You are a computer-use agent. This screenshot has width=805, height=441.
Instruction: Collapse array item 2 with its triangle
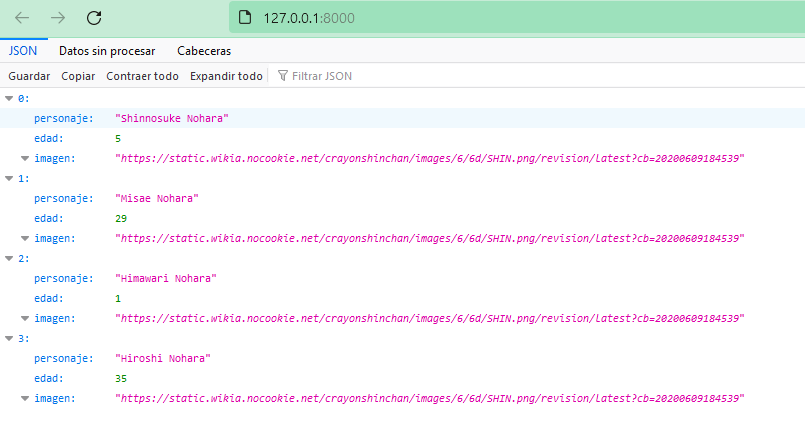point(9,258)
